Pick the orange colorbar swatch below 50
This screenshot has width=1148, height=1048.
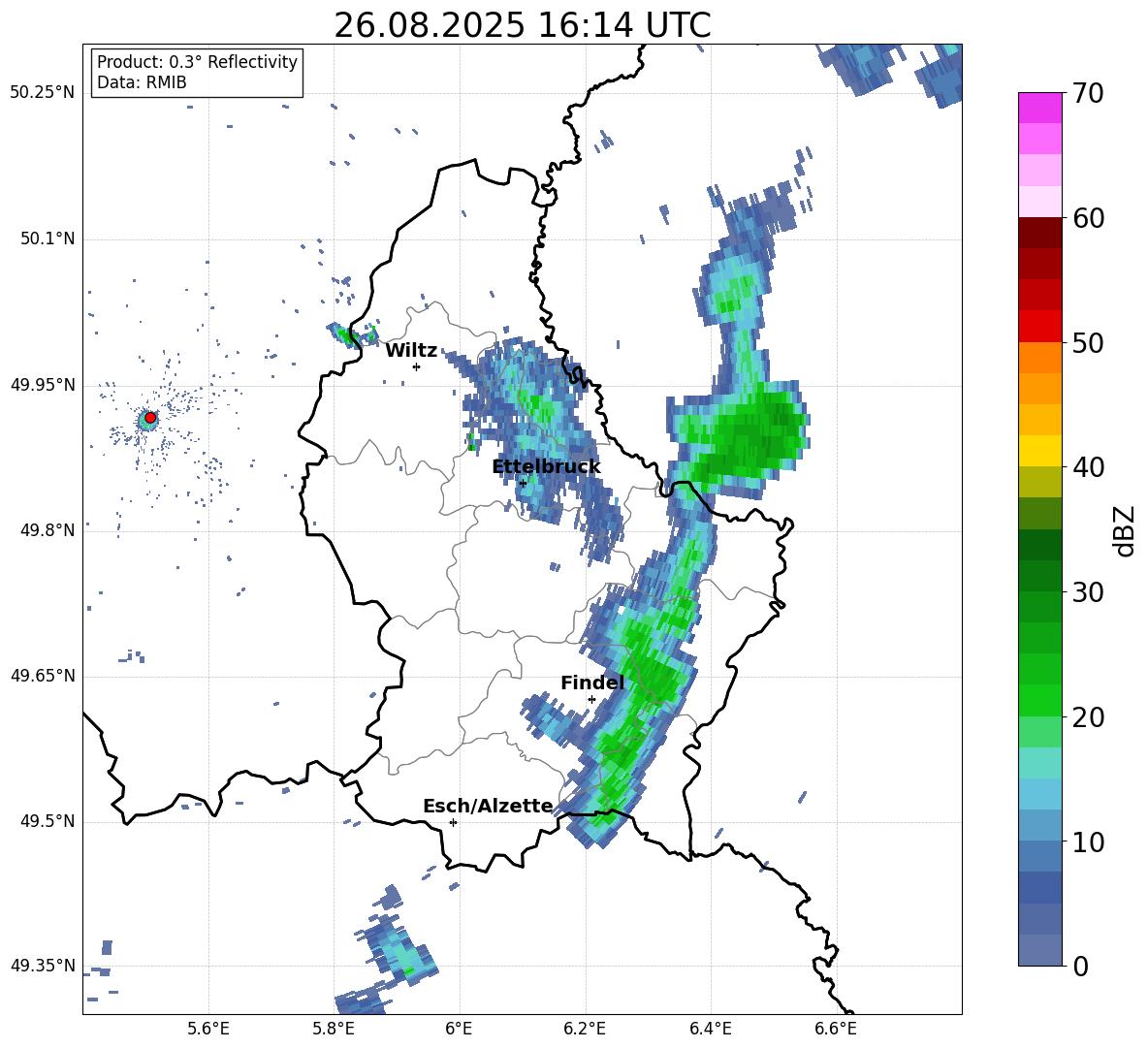[x=1039, y=358]
